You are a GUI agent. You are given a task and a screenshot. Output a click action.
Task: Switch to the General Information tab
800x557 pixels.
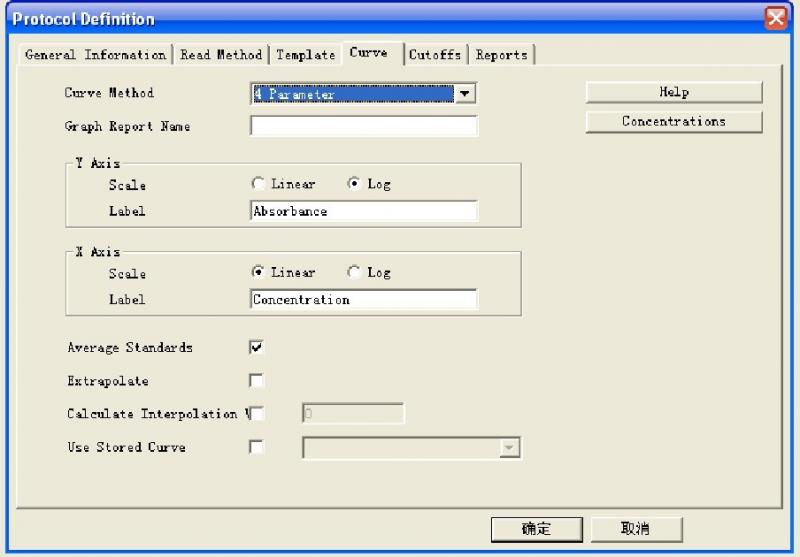[x=95, y=55]
